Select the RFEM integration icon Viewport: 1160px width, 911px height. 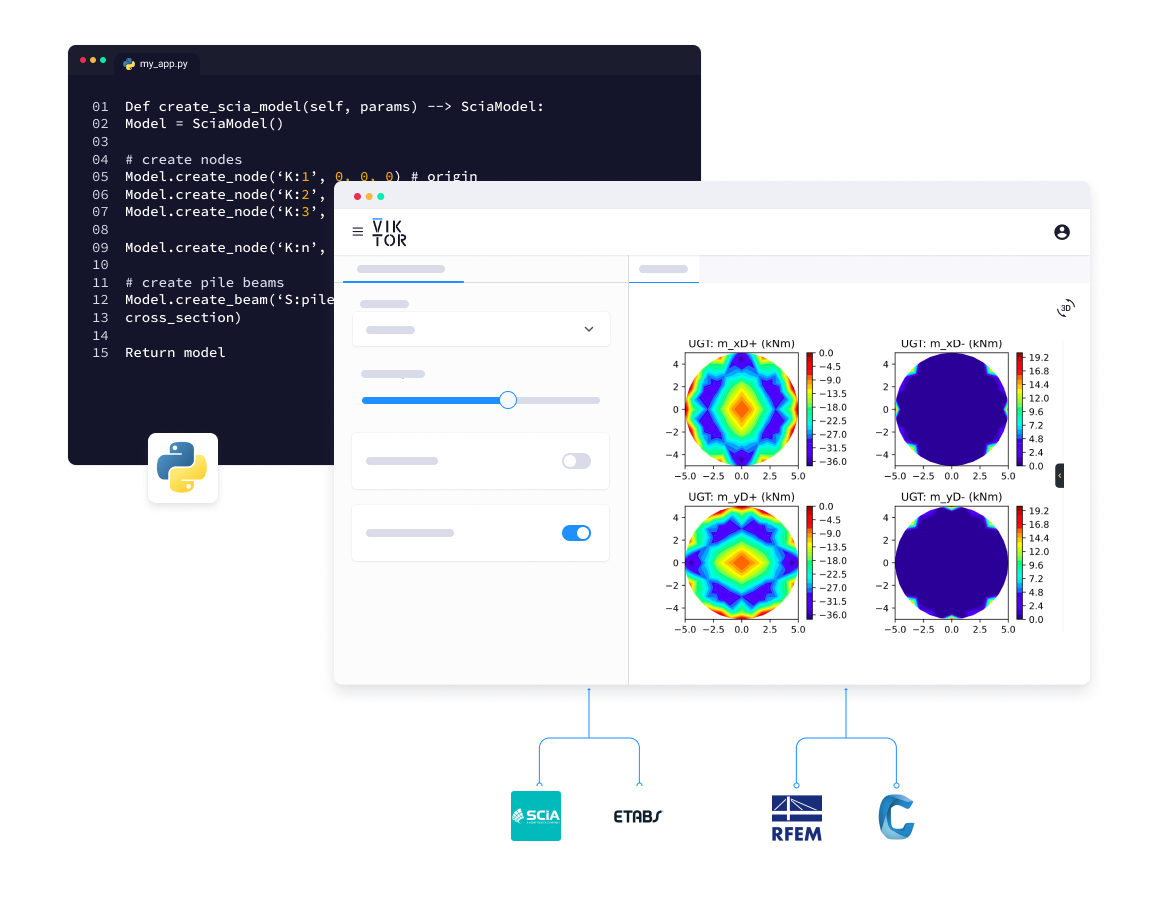click(x=796, y=816)
